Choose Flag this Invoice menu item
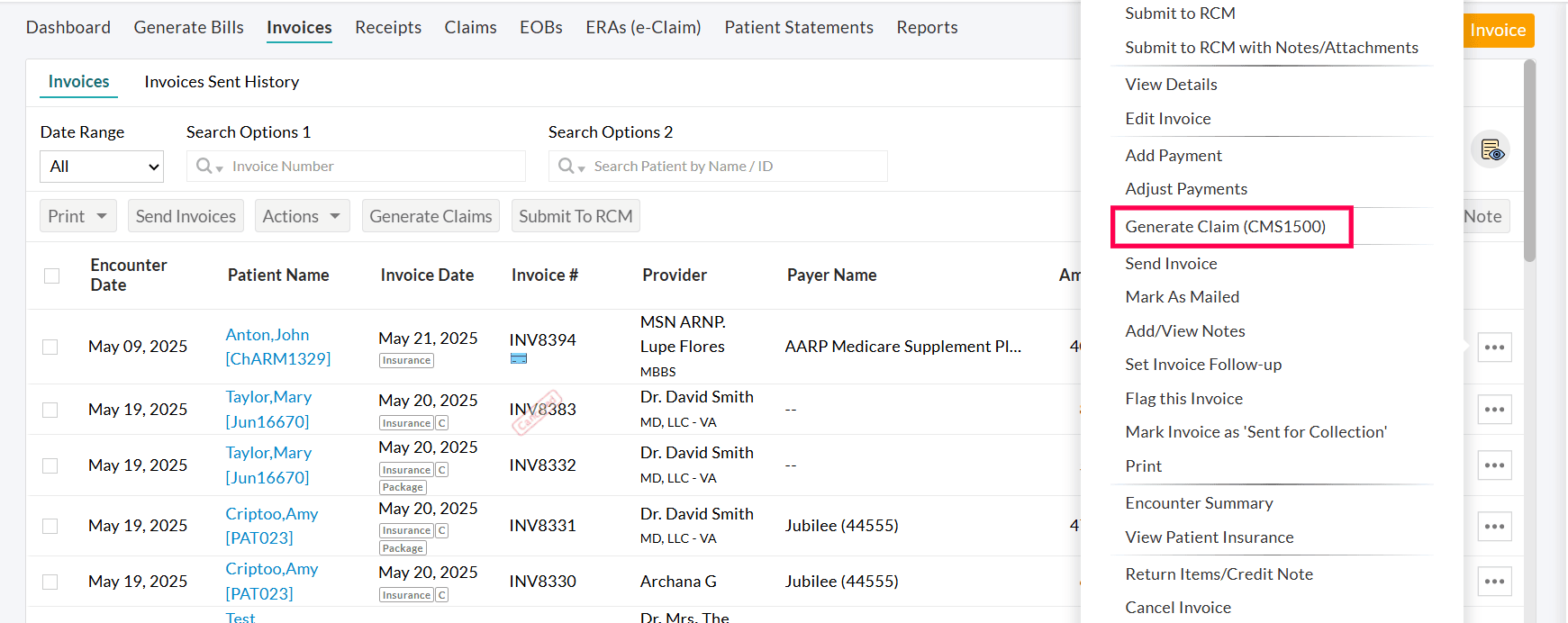The width and height of the screenshot is (1568, 623). (x=1183, y=399)
